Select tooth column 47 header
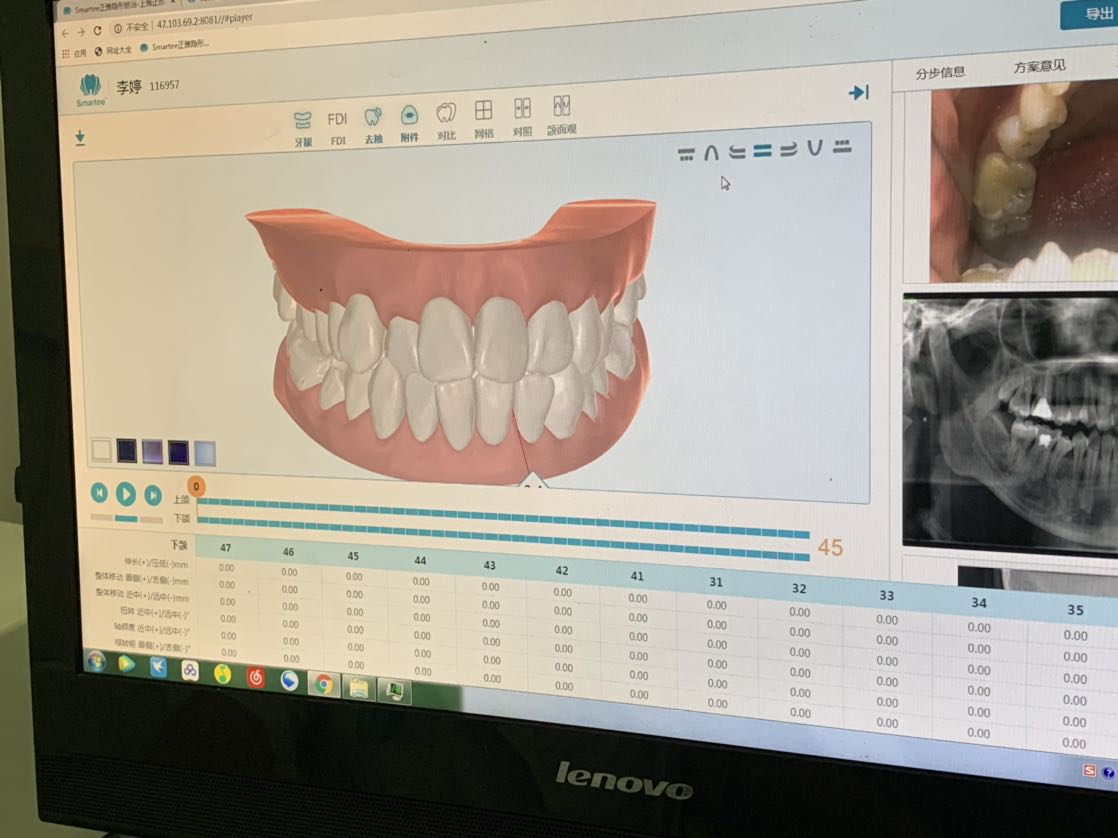Image resolution: width=1118 pixels, height=838 pixels. [225, 548]
